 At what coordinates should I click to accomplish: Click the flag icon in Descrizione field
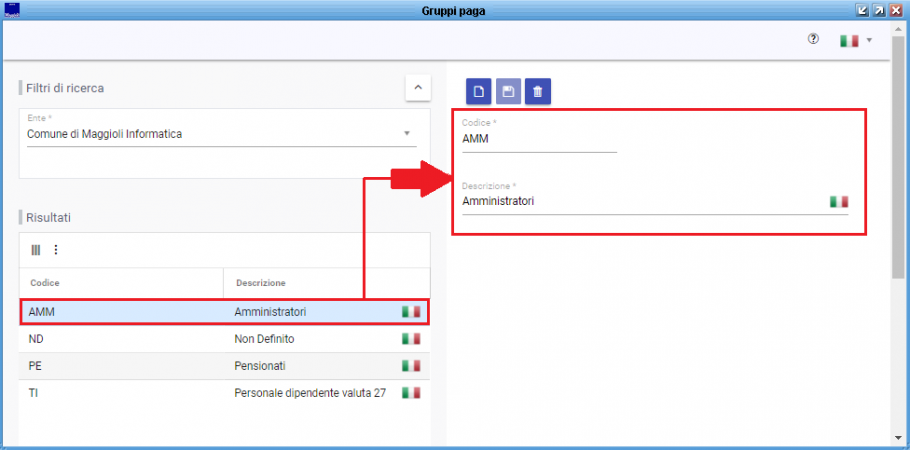(839, 201)
